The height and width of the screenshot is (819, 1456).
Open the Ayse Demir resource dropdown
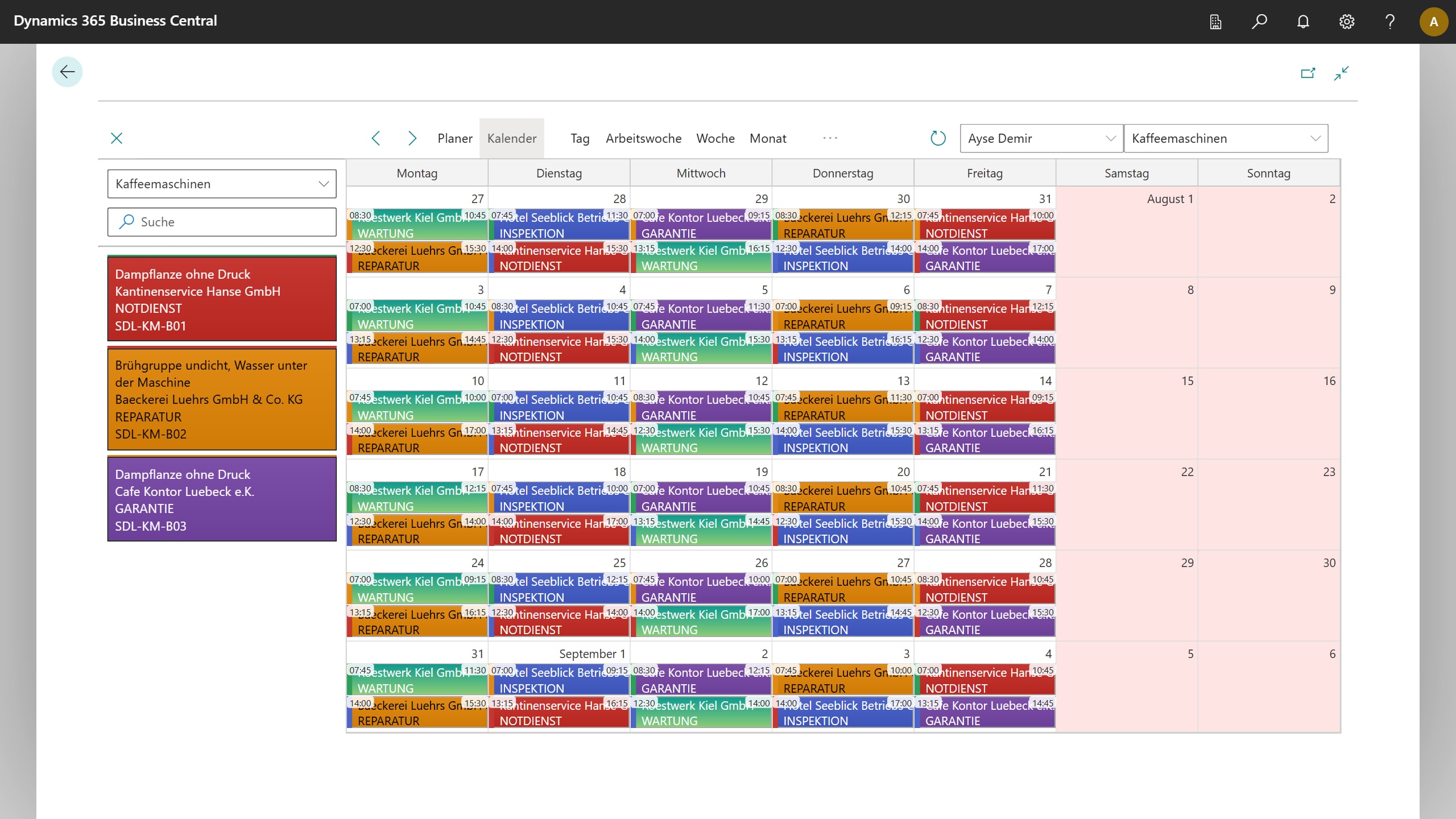(x=1041, y=138)
